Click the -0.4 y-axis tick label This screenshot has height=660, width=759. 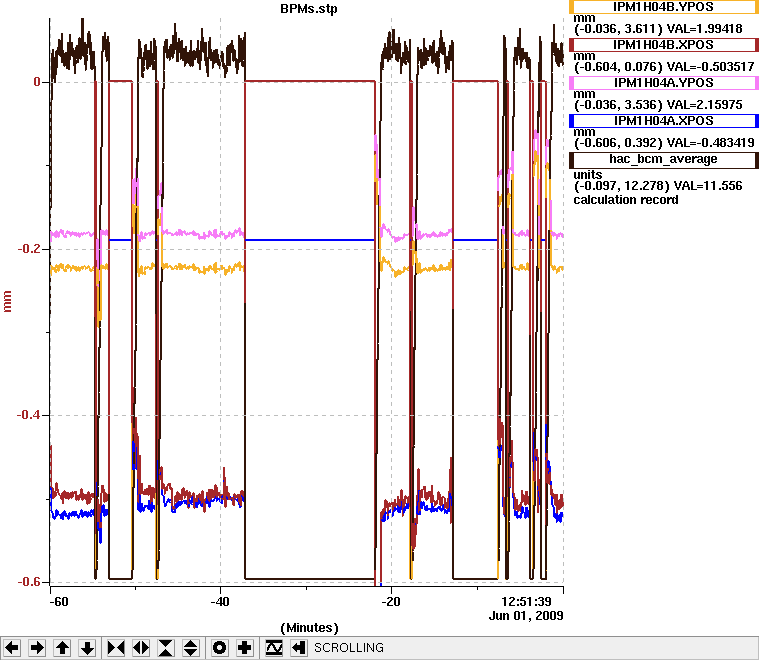pyautogui.click(x=29, y=415)
